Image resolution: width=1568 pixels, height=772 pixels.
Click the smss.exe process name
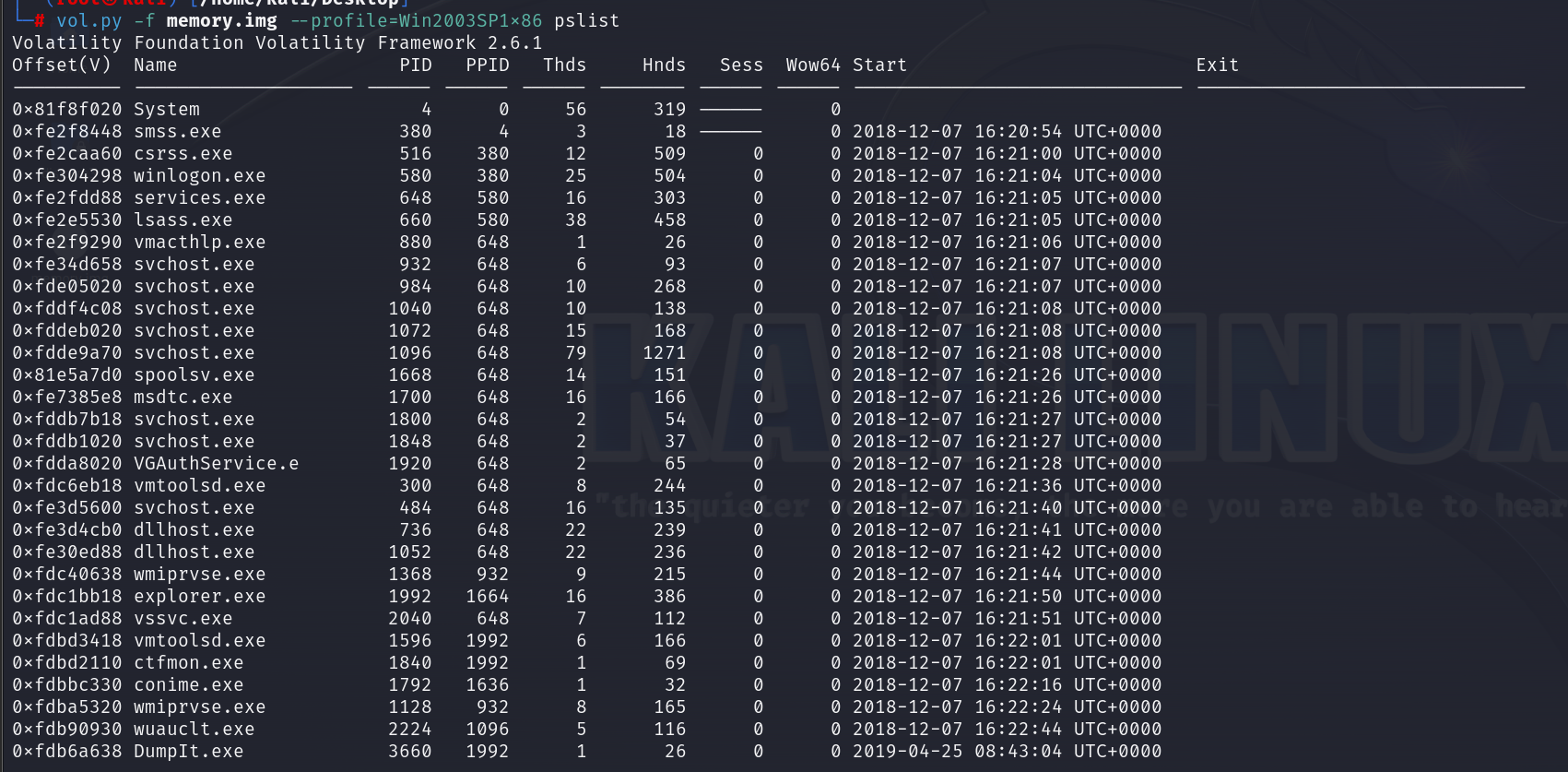coord(178,131)
